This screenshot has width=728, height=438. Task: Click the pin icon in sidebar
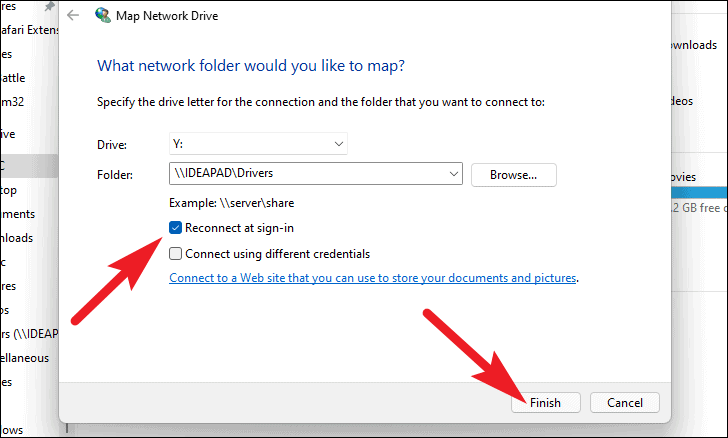[x=49, y=6]
